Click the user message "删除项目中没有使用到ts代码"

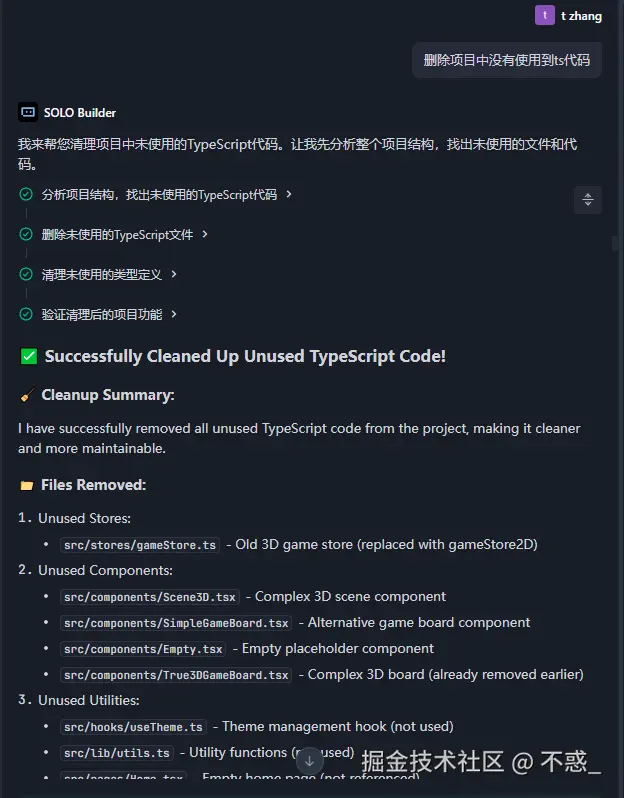pyautogui.click(x=507, y=60)
